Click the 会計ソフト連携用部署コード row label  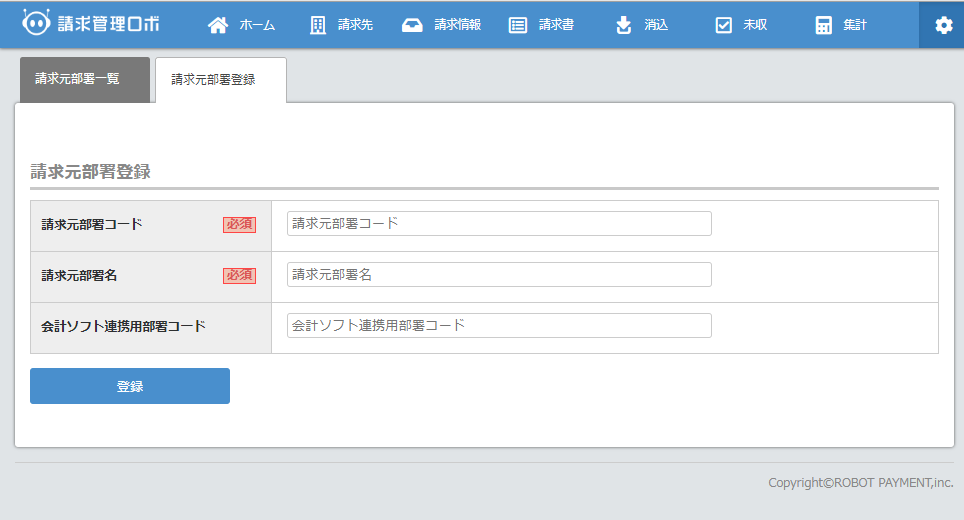coord(124,327)
